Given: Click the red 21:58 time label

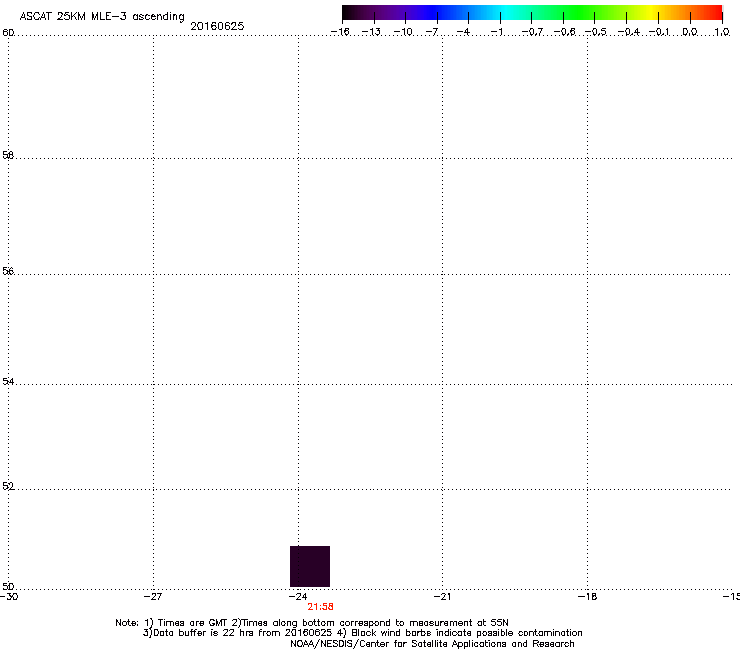Looking at the screenshot, I should pos(320,607).
